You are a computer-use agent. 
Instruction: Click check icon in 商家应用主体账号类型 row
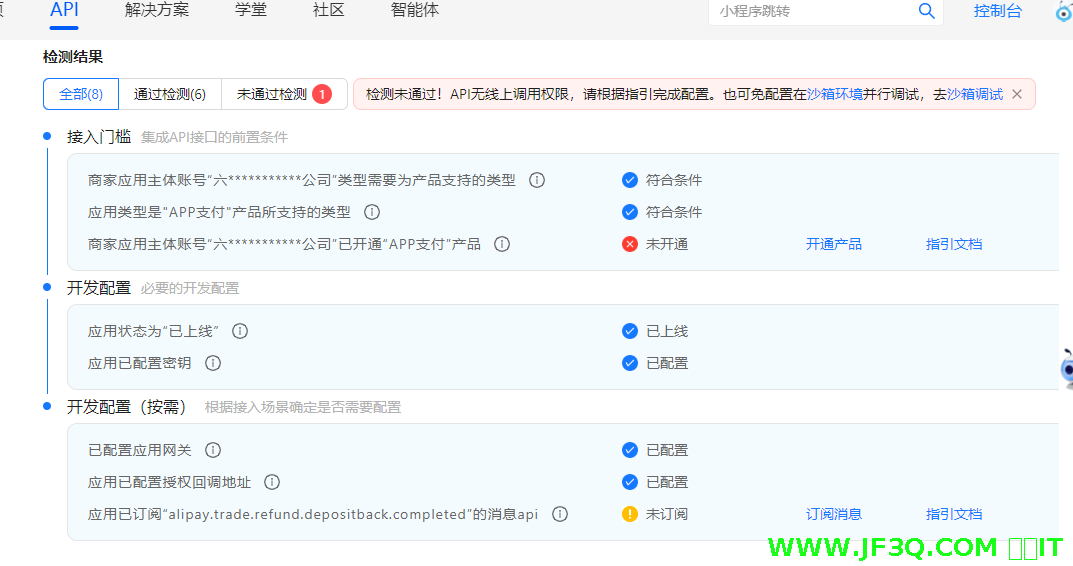(x=630, y=180)
